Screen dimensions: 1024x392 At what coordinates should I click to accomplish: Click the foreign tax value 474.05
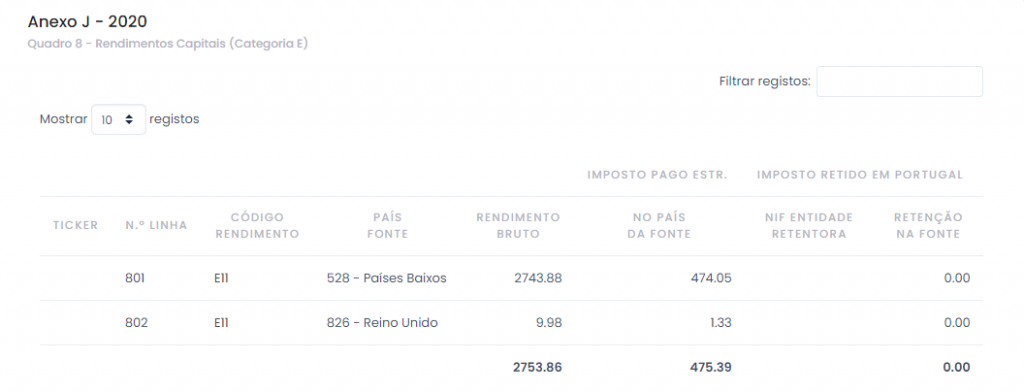tap(711, 278)
